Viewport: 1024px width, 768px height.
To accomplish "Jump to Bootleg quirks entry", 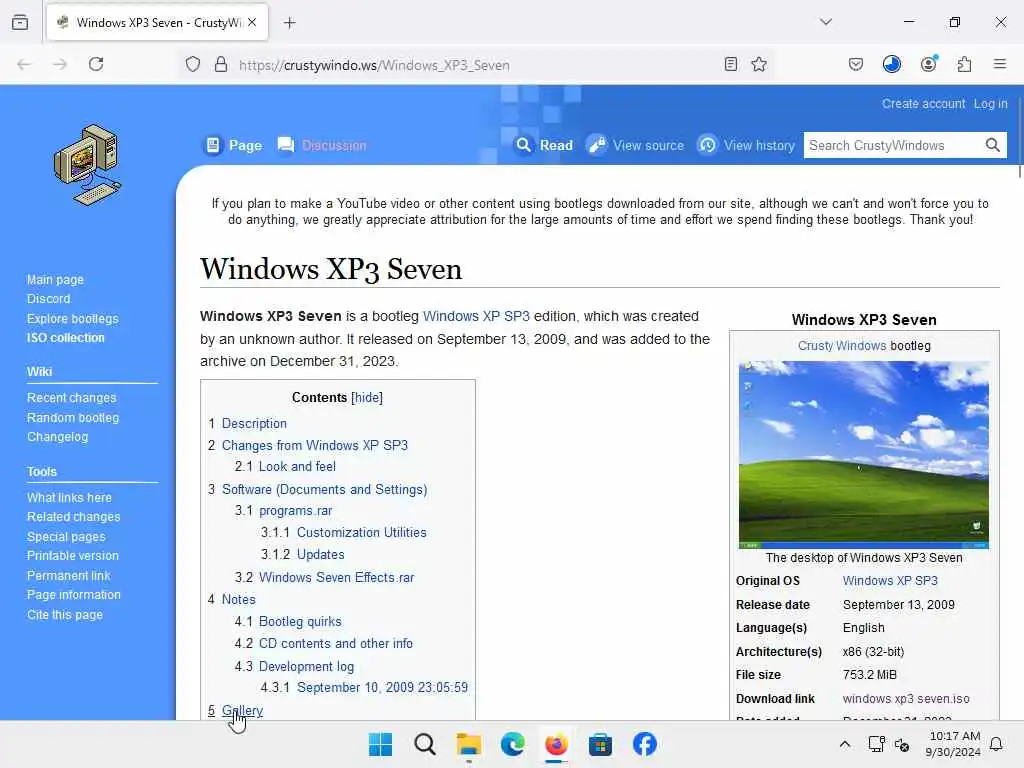I will pos(300,621).
